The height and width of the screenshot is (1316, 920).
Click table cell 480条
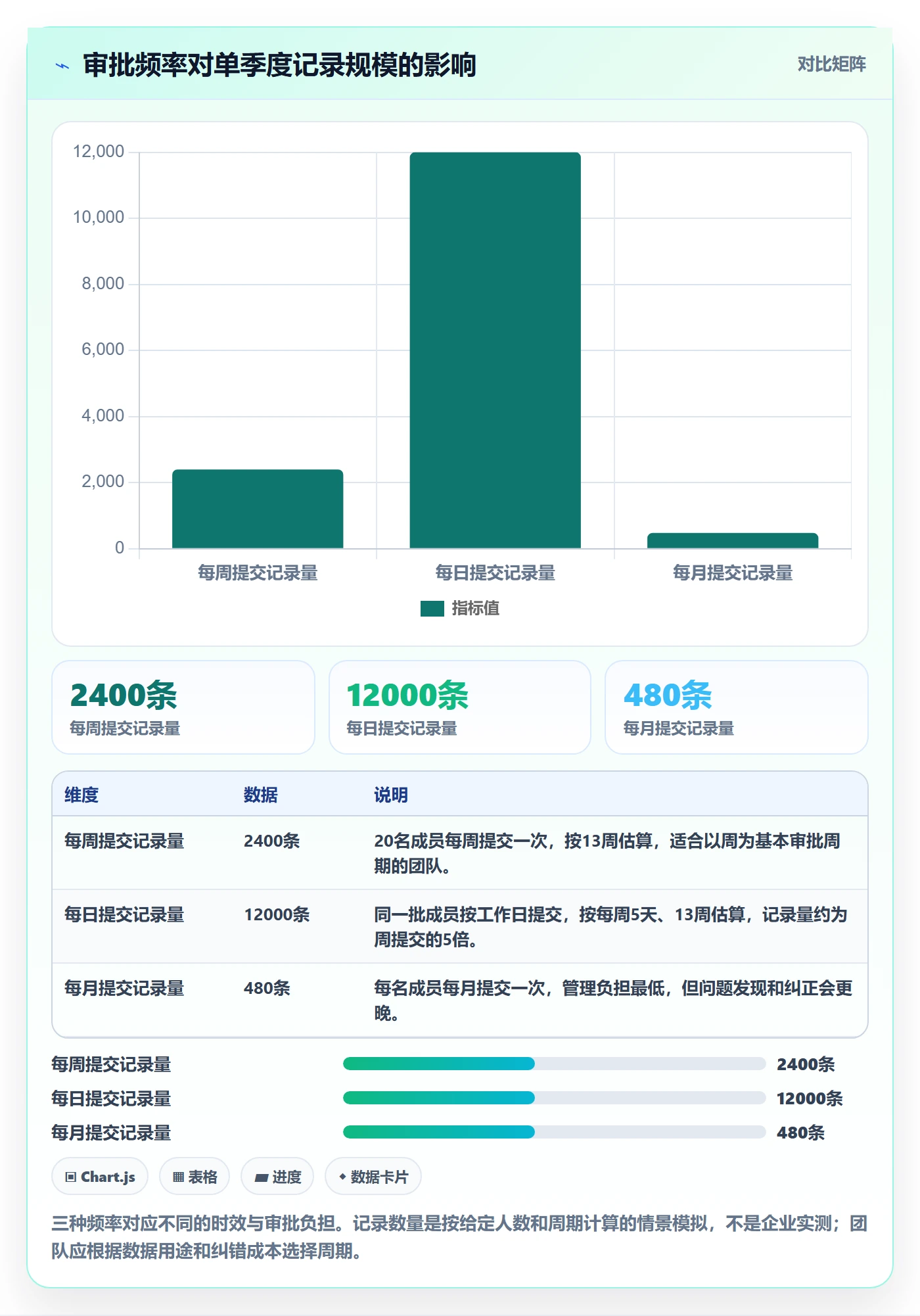pos(267,988)
